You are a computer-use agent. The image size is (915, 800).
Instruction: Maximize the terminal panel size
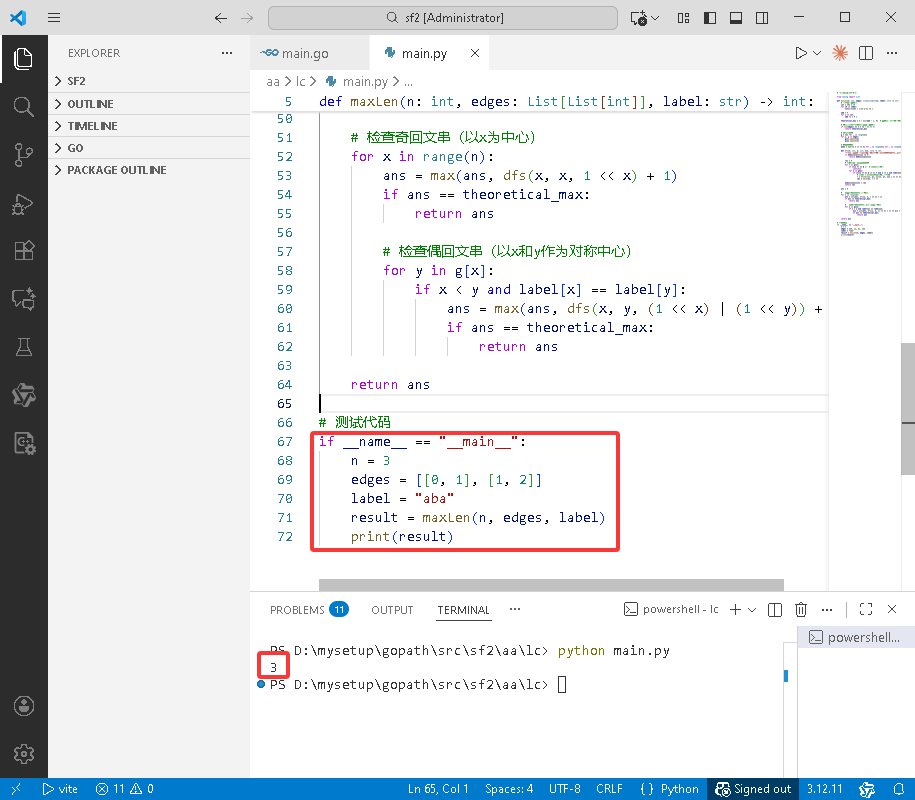coord(866,609)
